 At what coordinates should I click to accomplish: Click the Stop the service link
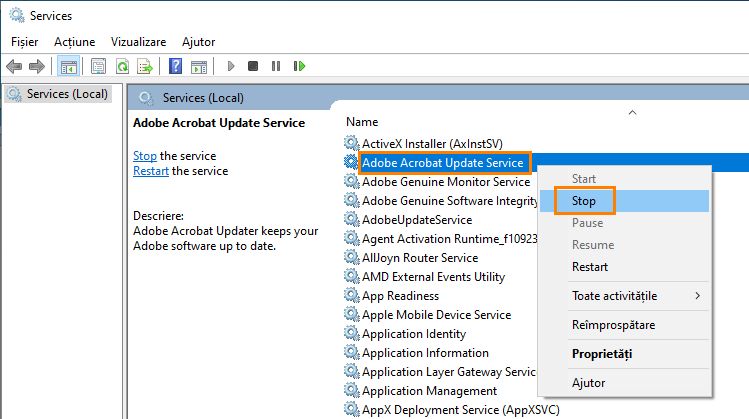tap(145, 156)
